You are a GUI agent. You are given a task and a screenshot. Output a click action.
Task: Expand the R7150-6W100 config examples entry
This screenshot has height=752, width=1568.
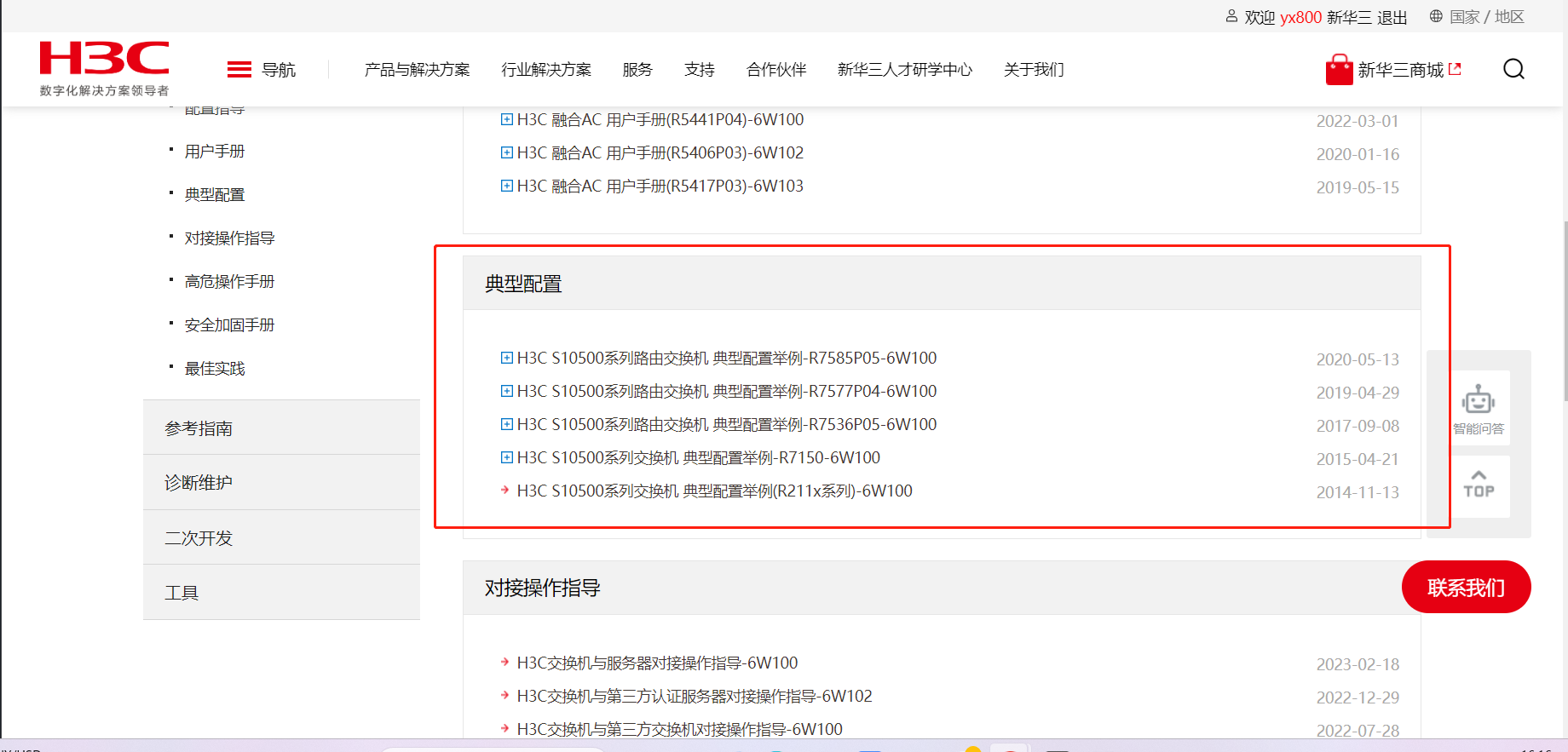507,457
